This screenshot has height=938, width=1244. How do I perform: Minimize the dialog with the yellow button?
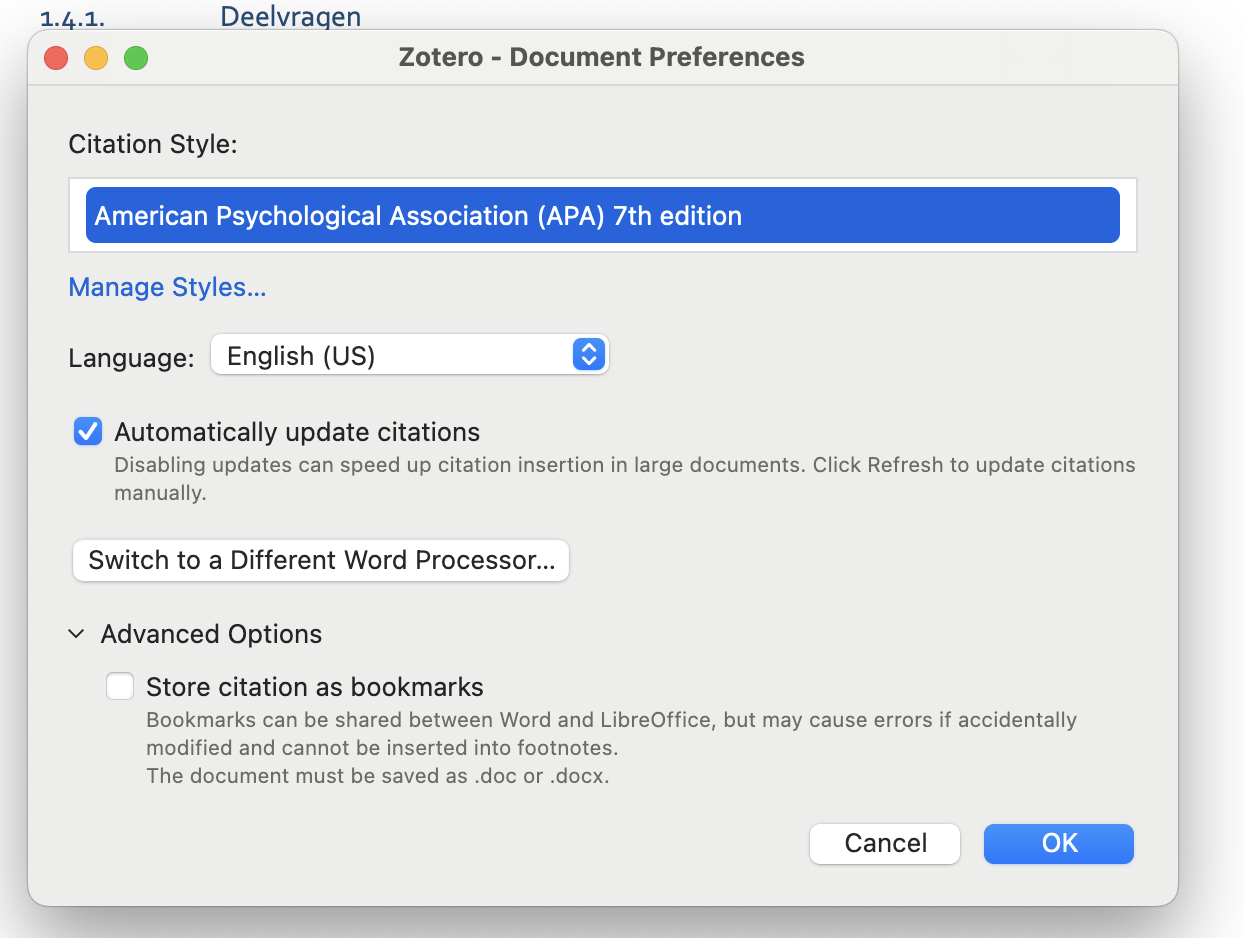pyautogui.click(x=96, y=58)
